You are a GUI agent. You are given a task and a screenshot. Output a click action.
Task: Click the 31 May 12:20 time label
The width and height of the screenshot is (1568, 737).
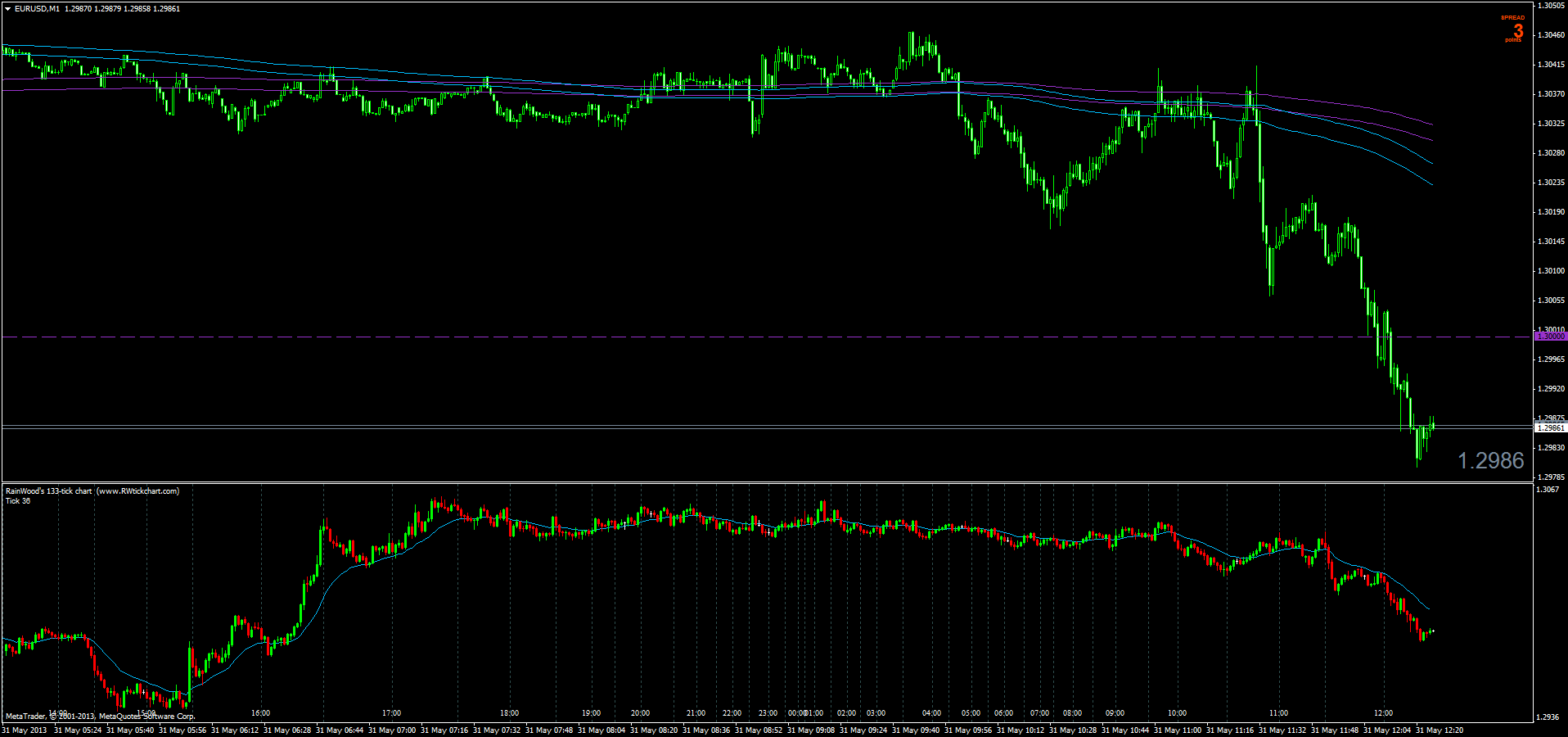tap(1440, 730)
